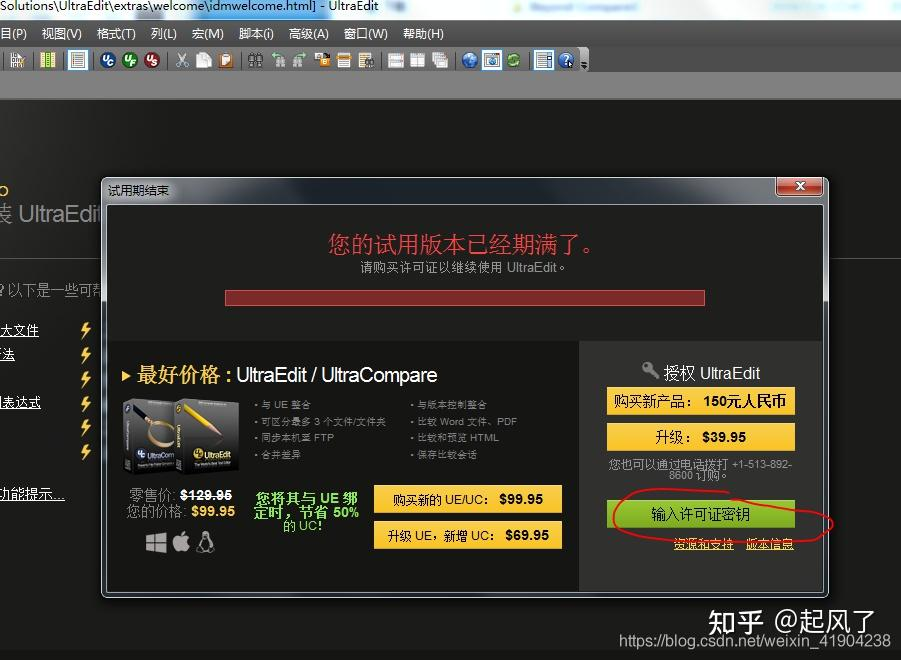Close the 试用期结束 dialog
901x660 pixels.
(x=799, y=186)
